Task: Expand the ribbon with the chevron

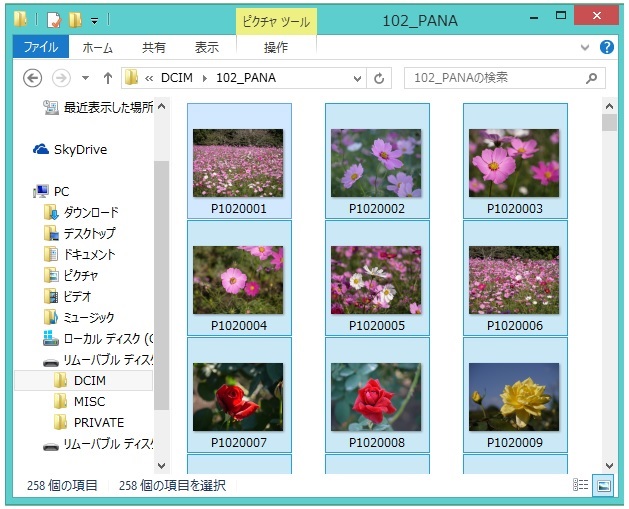Action: [x=585, y=47]
